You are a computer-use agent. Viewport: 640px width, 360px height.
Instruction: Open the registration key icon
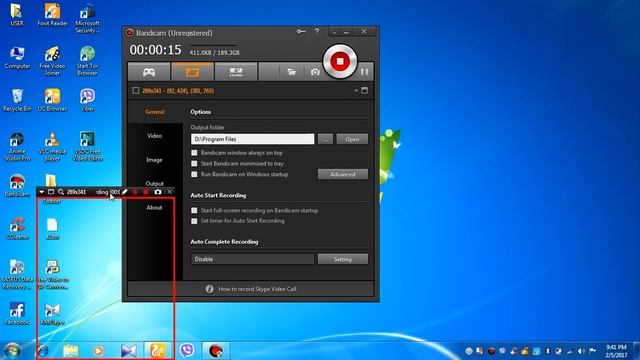pyautogui.click(x=301, y=31)
